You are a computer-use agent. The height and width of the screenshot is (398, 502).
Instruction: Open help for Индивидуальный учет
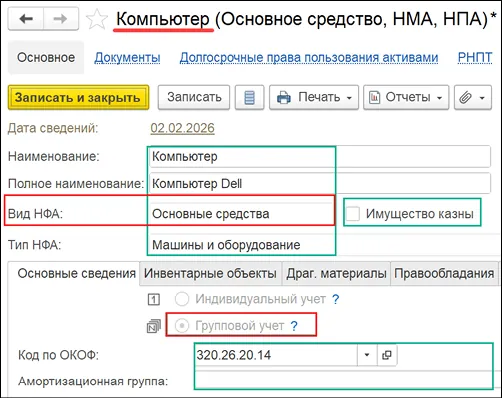(336, 299)
